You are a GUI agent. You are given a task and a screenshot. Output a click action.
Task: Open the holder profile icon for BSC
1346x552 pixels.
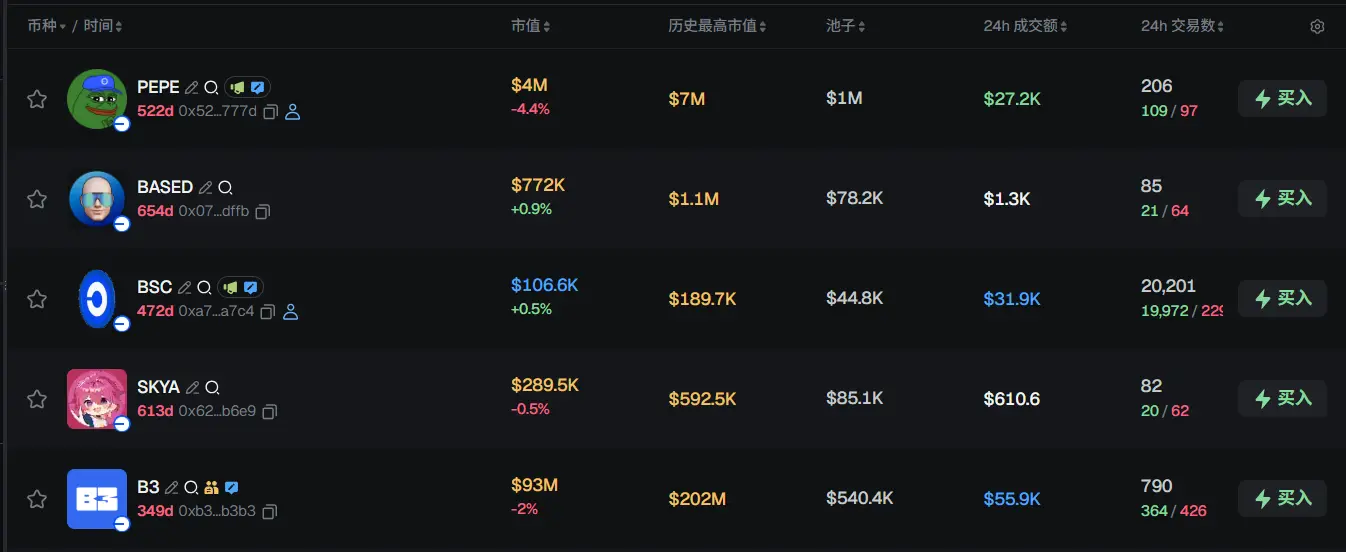291,312
